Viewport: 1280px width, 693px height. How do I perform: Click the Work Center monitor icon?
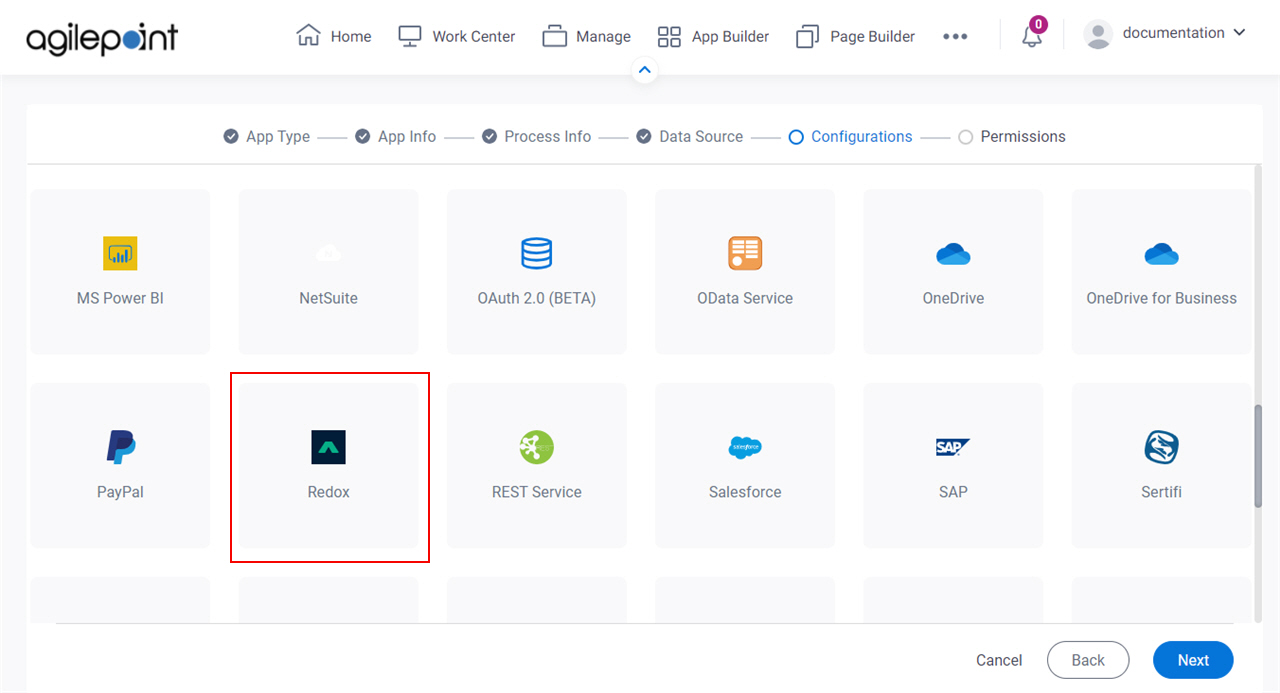click(409, 36)
